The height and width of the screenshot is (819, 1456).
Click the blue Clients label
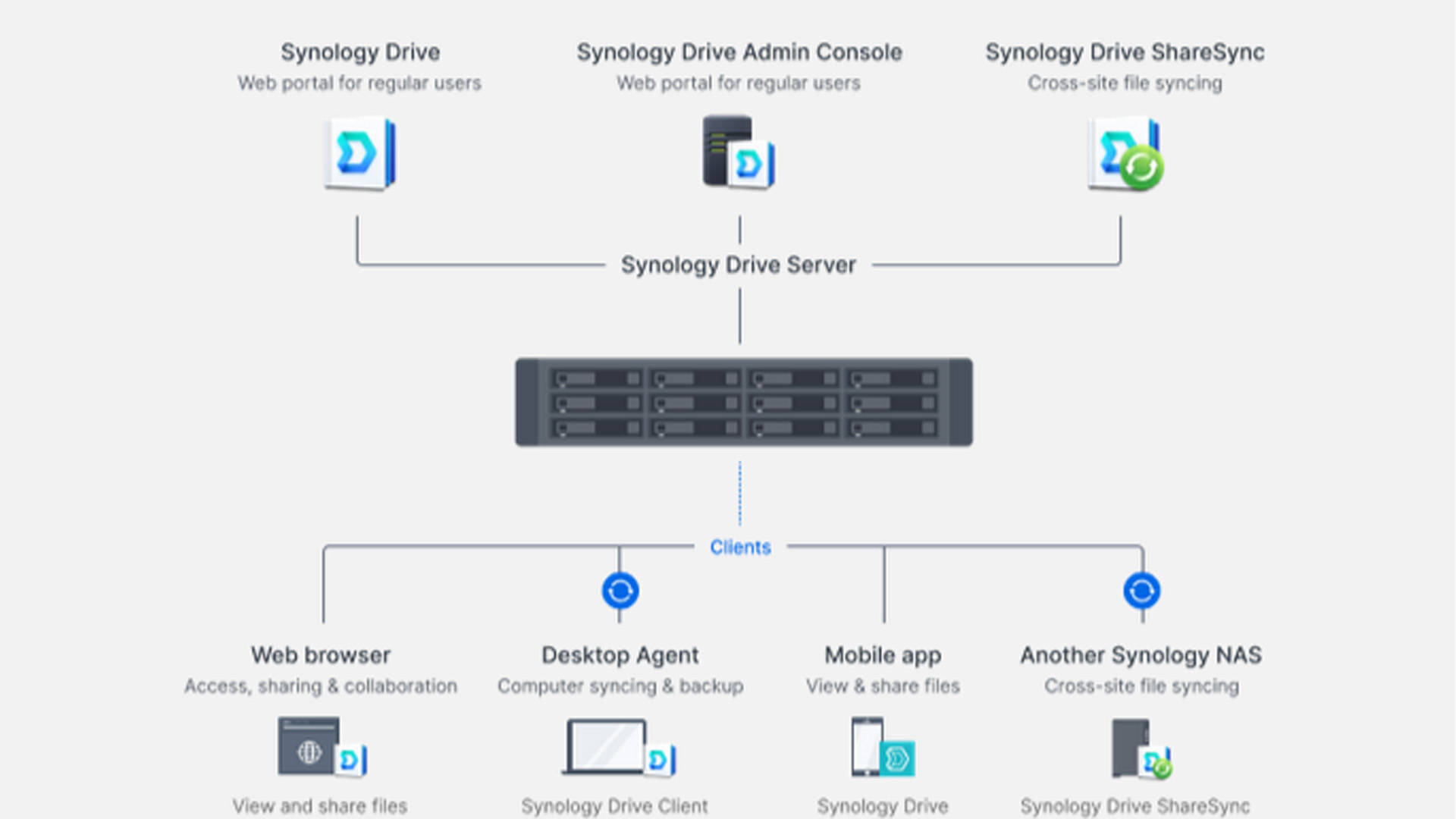740,548
